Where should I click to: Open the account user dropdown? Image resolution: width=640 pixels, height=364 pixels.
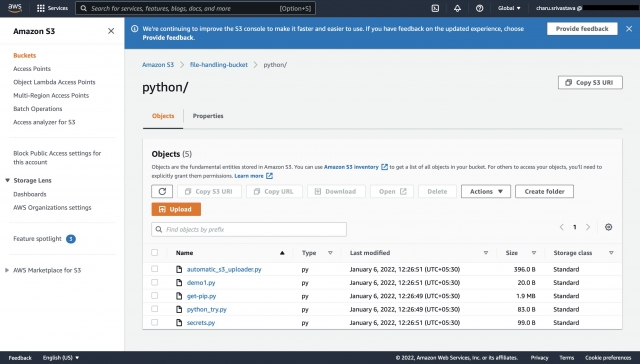[587, 8]
